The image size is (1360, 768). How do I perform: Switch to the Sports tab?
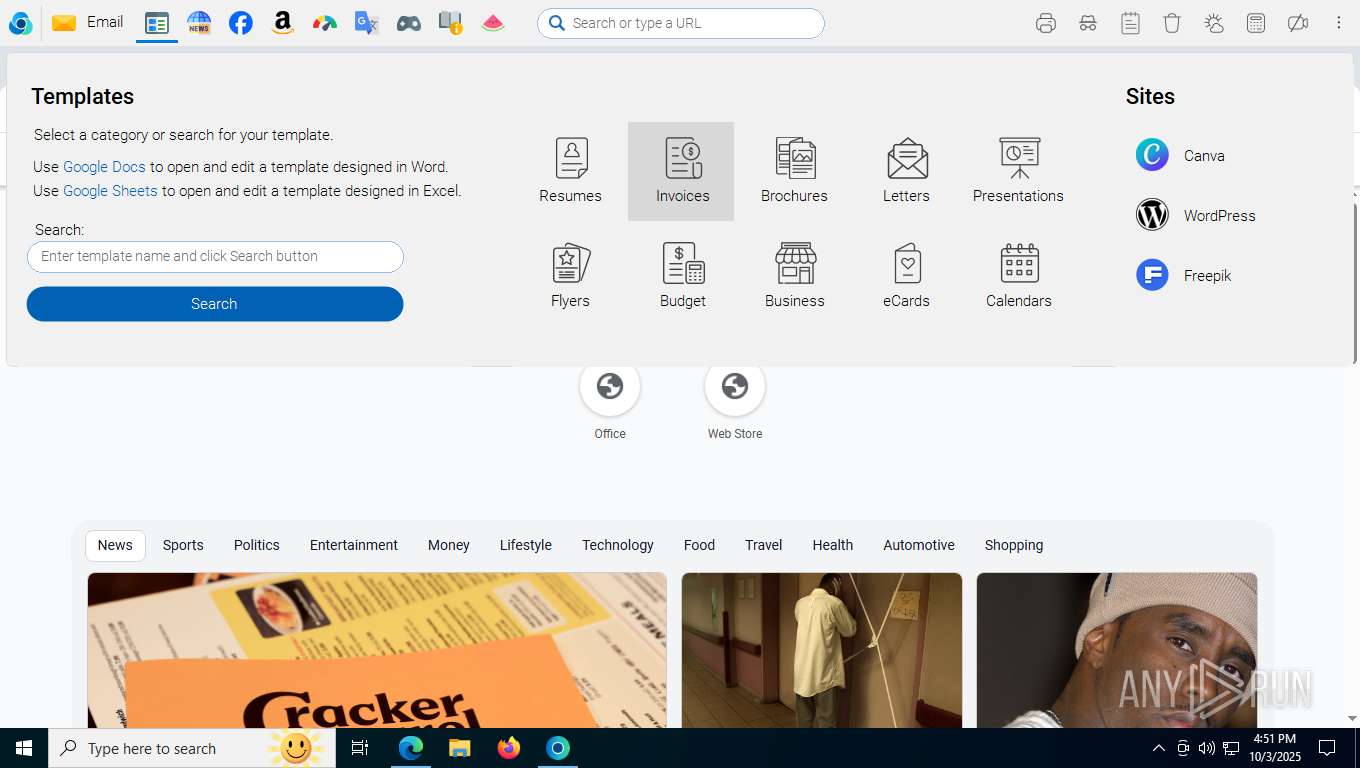click(x=183, y=545)
